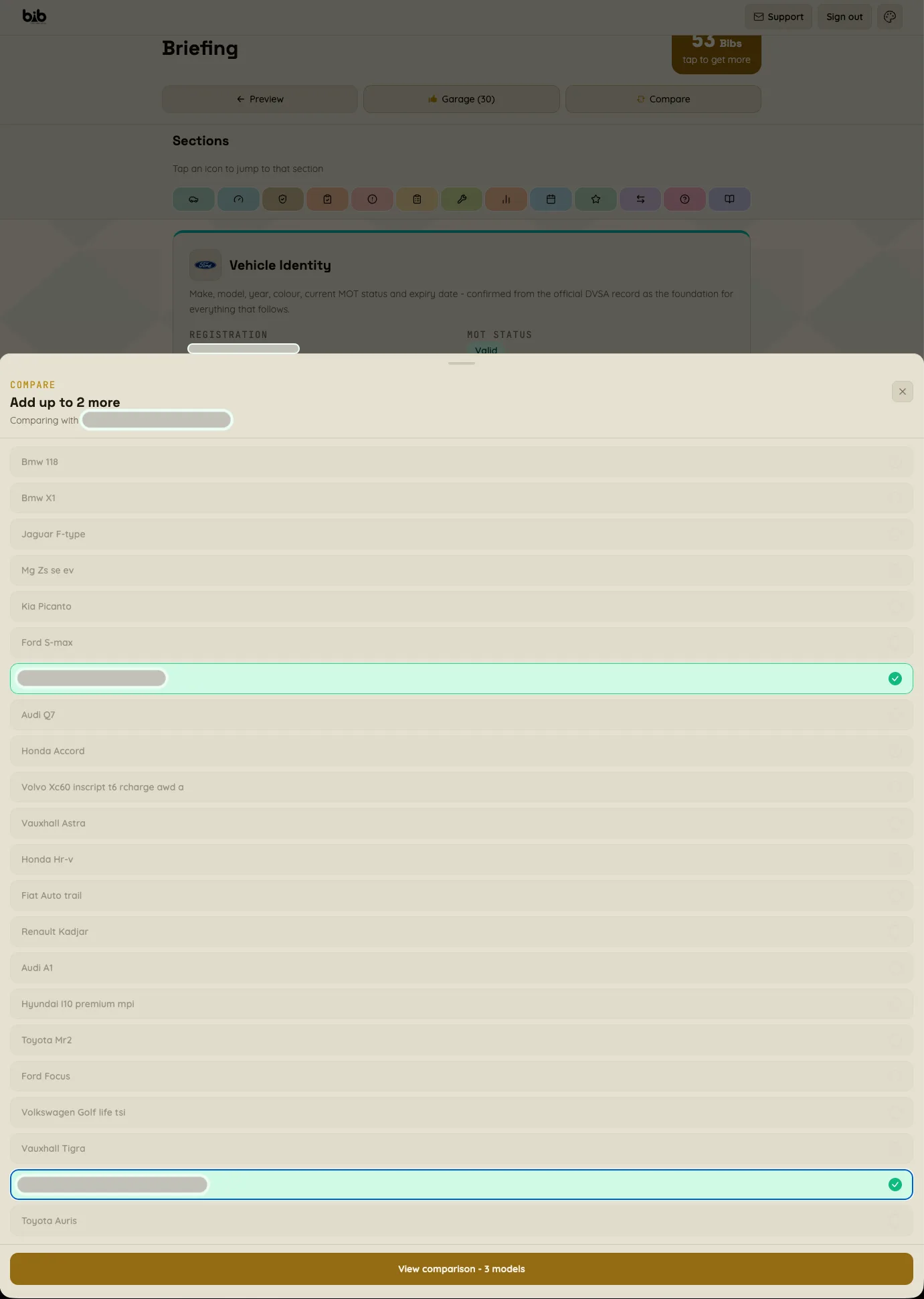The width and height of the screenshot is (924, 1299).
Task: Choose Volvo Xc60 inscript t6 rcharge awd a
Action: [462, 787]
